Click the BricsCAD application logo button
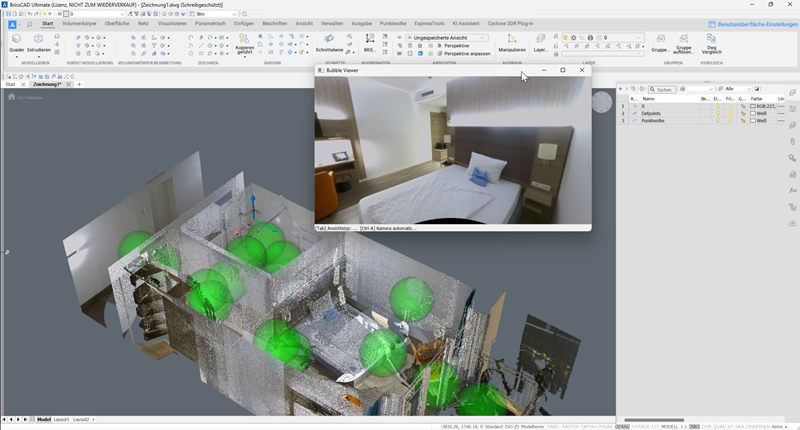This screenshot has width=800, height=430. click(12, 24)
